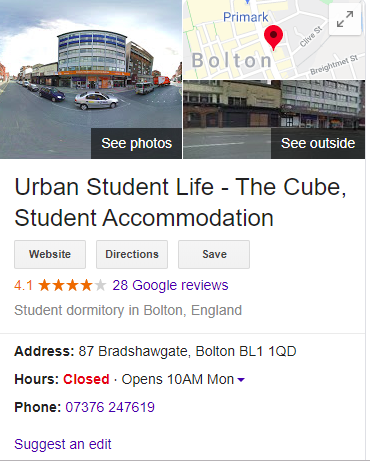The height and width of the screenshot is (463, 370).
Task: Open the See photos overlay
Action: [x=136, y=143]
